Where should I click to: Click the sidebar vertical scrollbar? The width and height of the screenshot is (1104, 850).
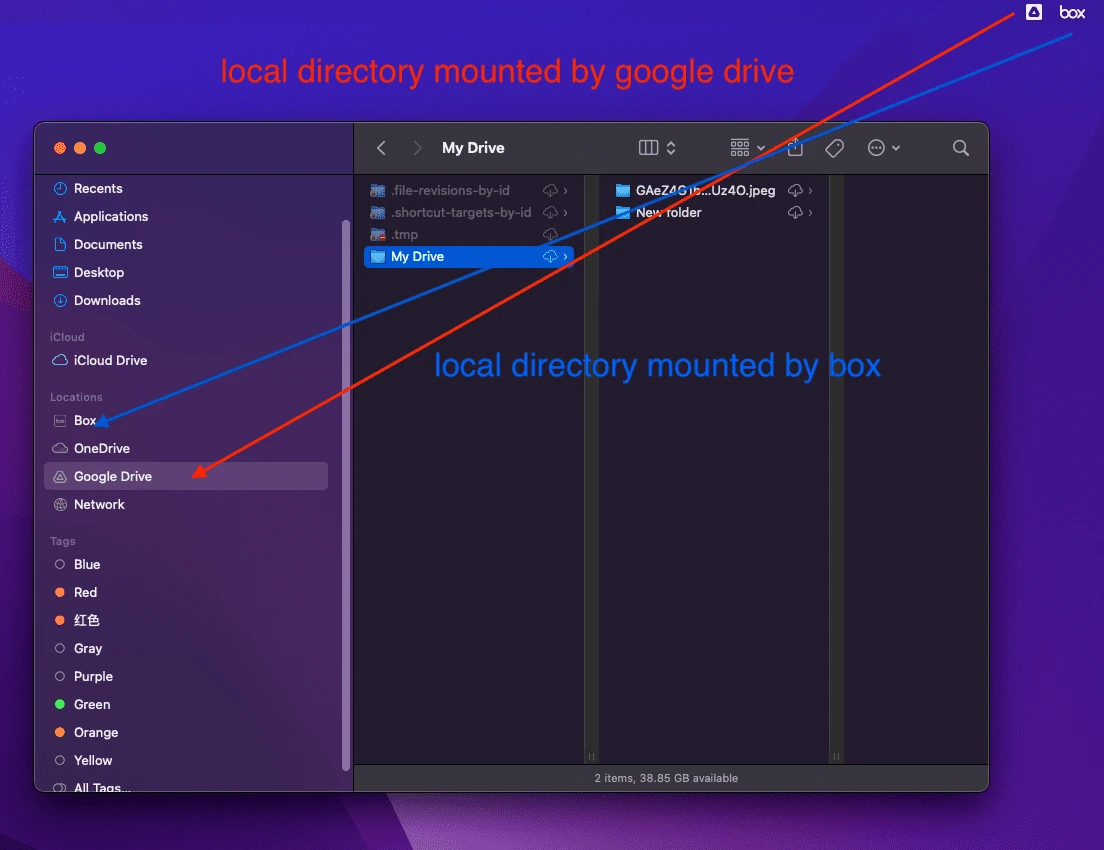(346, 496)
